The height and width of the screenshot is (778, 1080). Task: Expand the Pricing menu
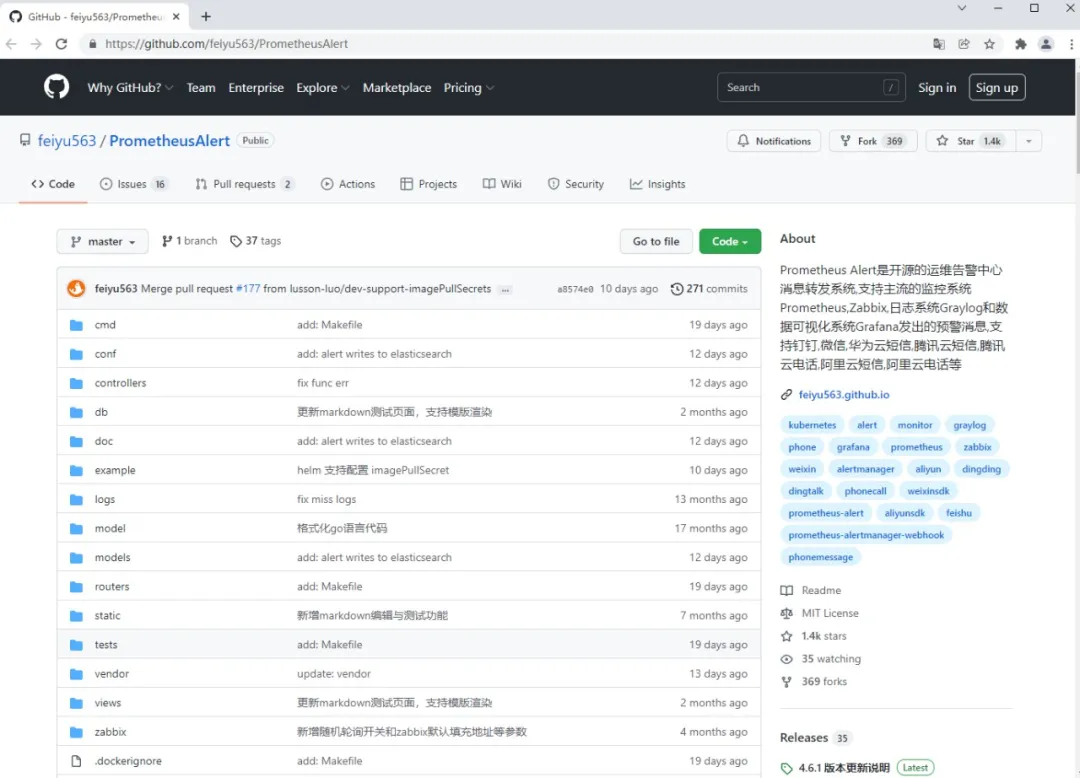click(x=468, y=87)
